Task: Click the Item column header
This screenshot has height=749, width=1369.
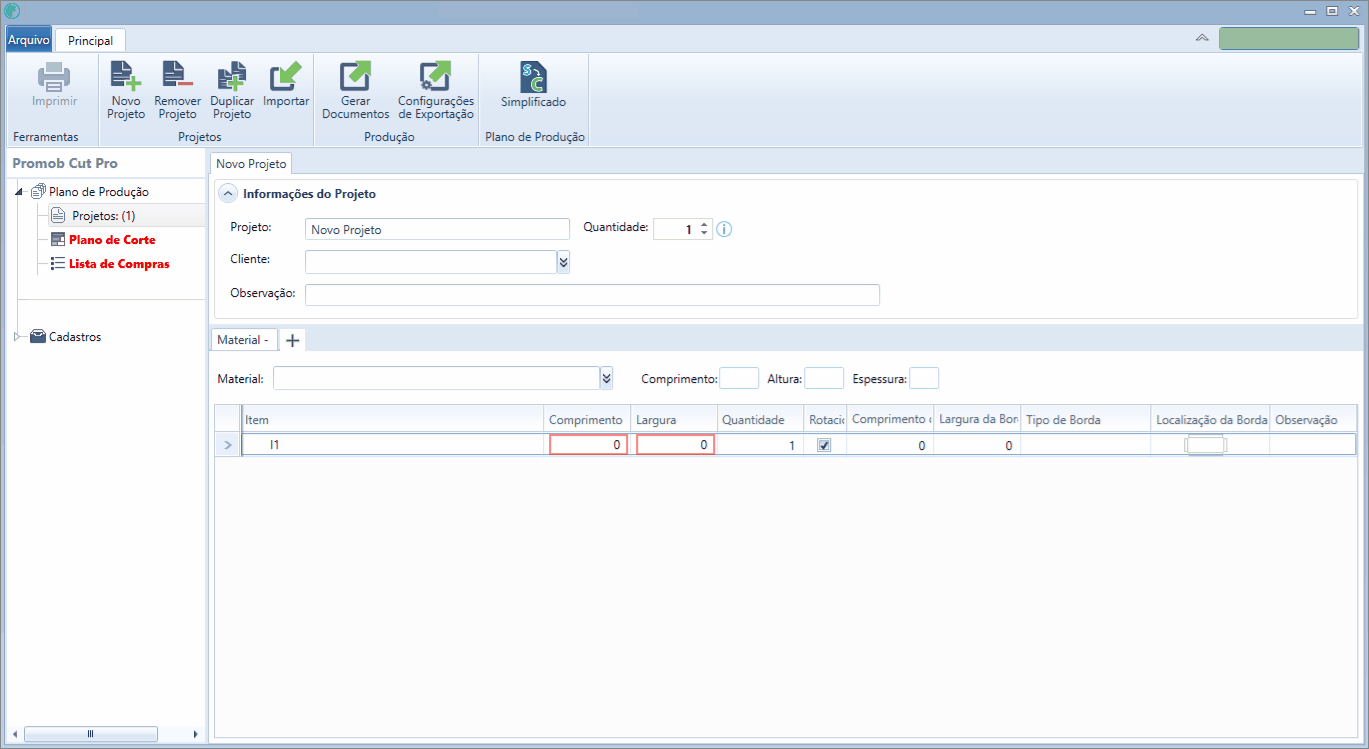Action: (x=393, y=420)
